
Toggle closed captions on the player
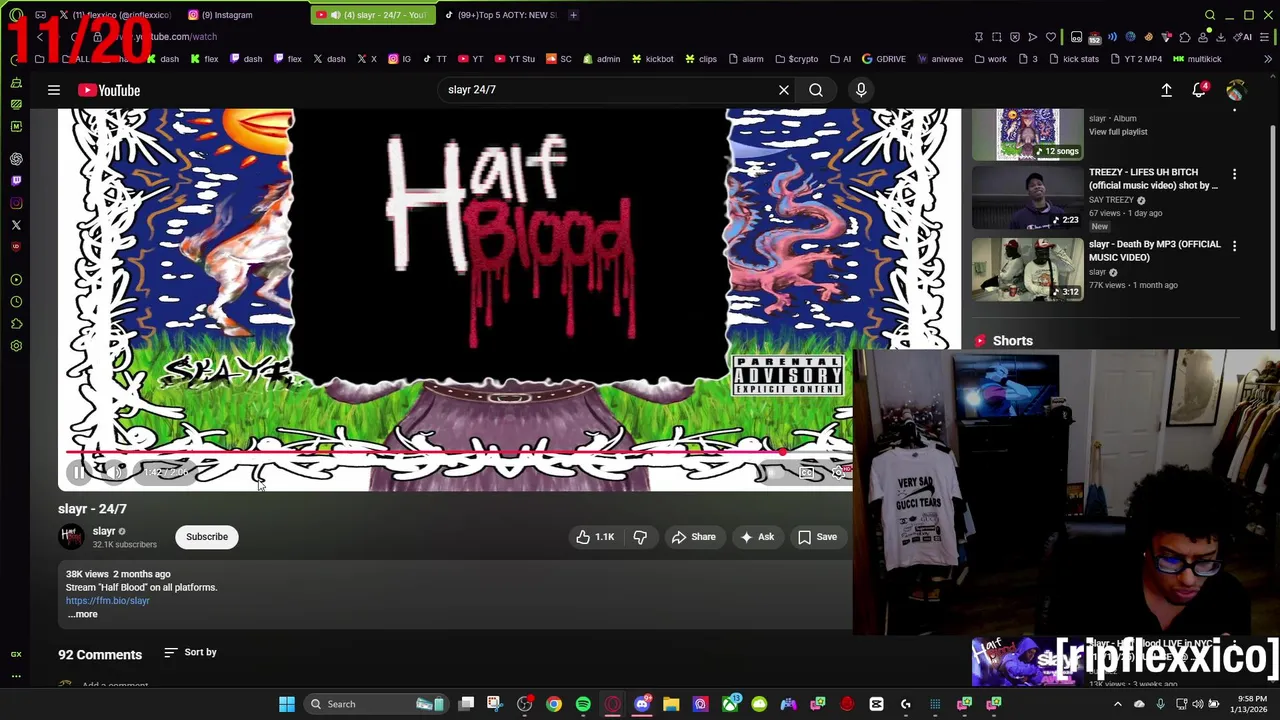[807, 472]
